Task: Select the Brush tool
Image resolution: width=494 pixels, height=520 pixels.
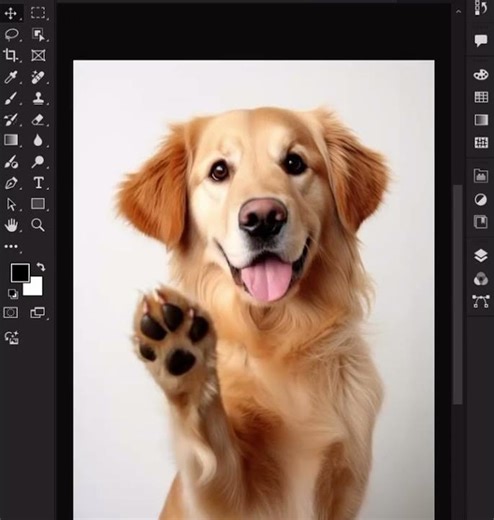Action: 11,99
